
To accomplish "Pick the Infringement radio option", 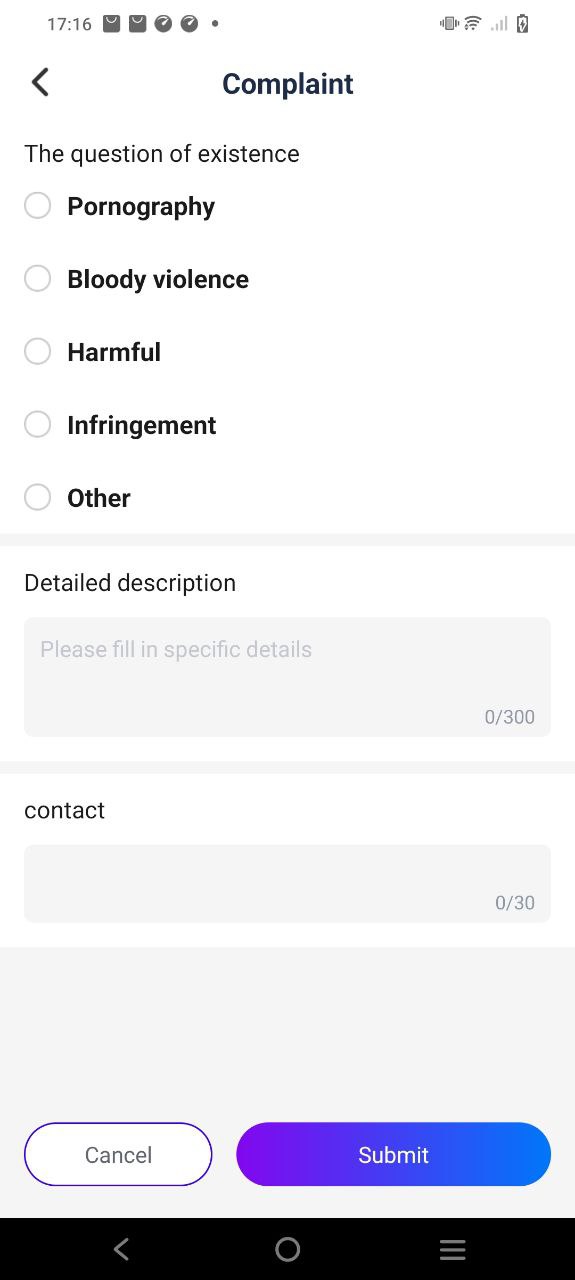I will pyautogui.click(x=37, y=425).
